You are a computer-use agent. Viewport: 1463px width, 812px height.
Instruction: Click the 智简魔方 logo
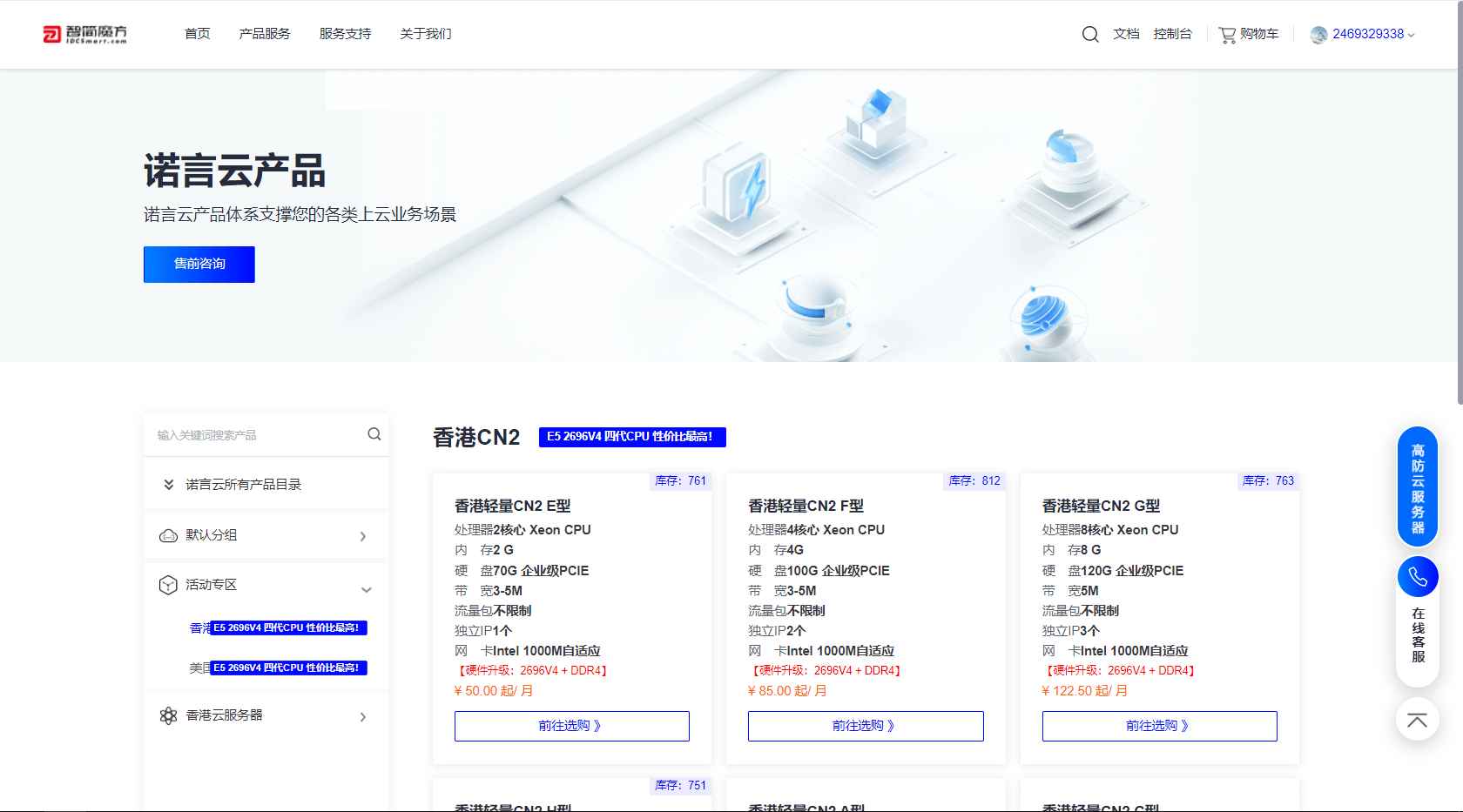(85, 34)
